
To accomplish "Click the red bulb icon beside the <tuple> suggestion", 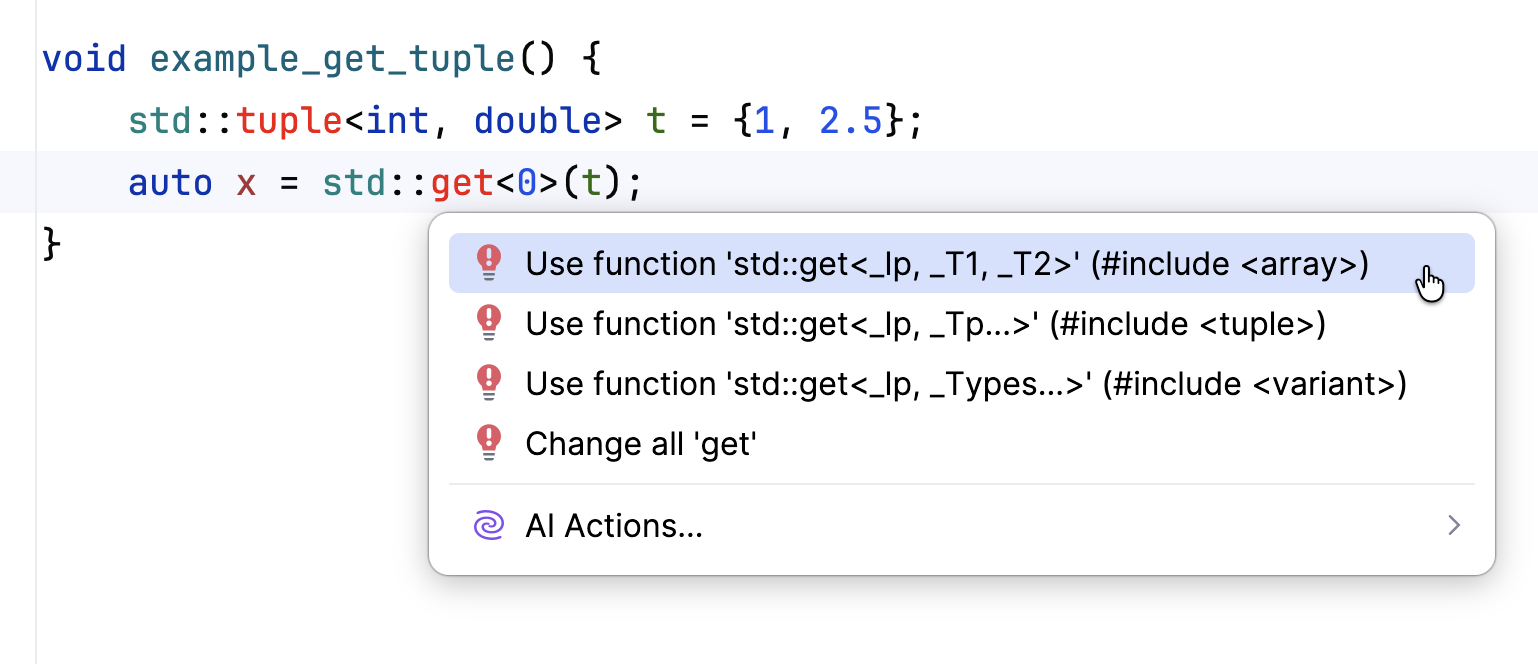I will (x=488, y=323).
